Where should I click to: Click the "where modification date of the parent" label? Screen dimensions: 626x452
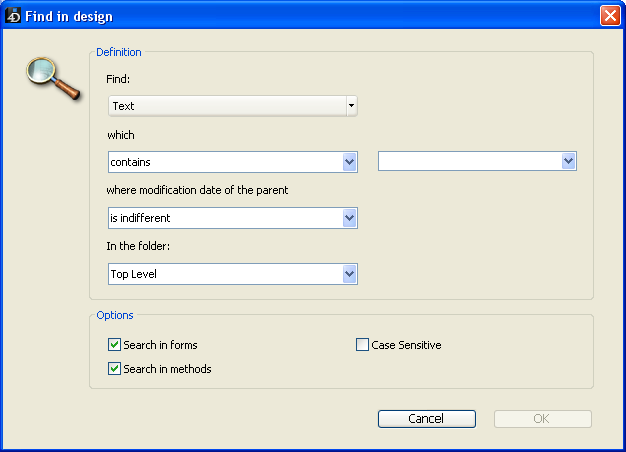(x=198, y=190)
